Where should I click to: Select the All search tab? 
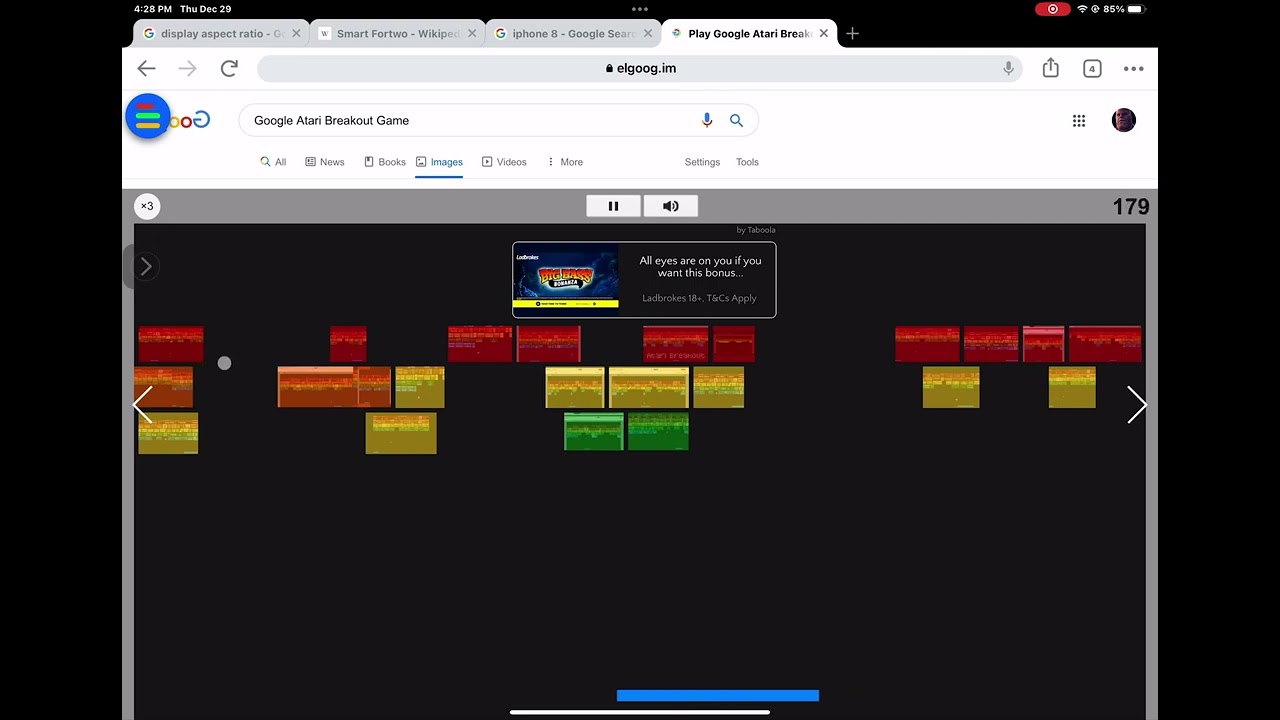pyautogui.click(x=273, y=162)
